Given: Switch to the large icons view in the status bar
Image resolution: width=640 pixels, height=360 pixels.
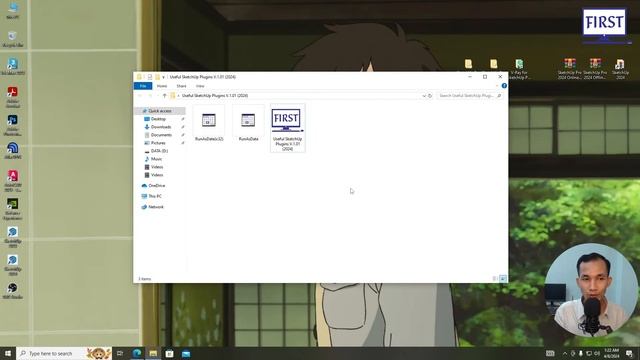Looking at the screenshot, I should 503,279.
